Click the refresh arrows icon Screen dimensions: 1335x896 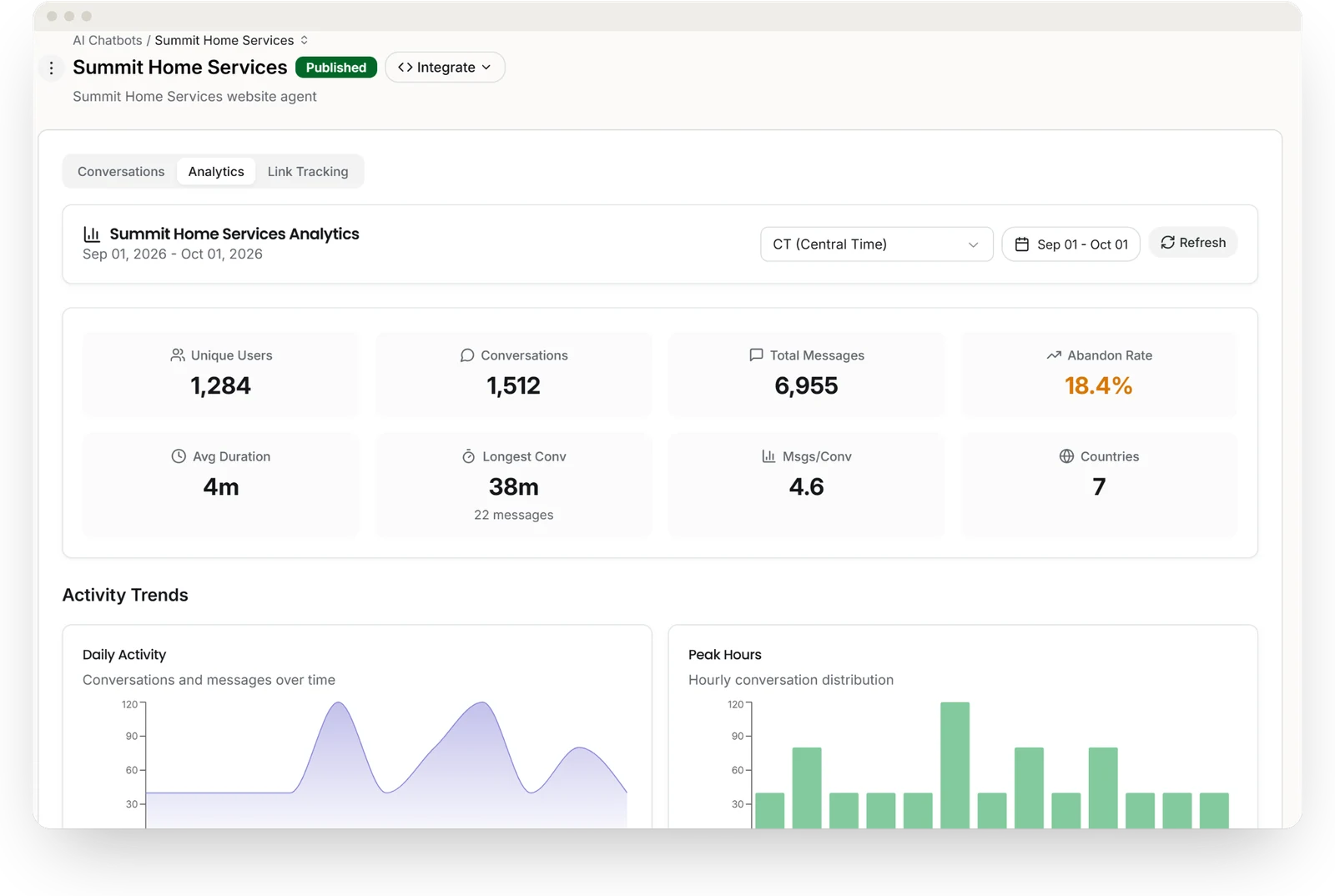pos(1167,243)
